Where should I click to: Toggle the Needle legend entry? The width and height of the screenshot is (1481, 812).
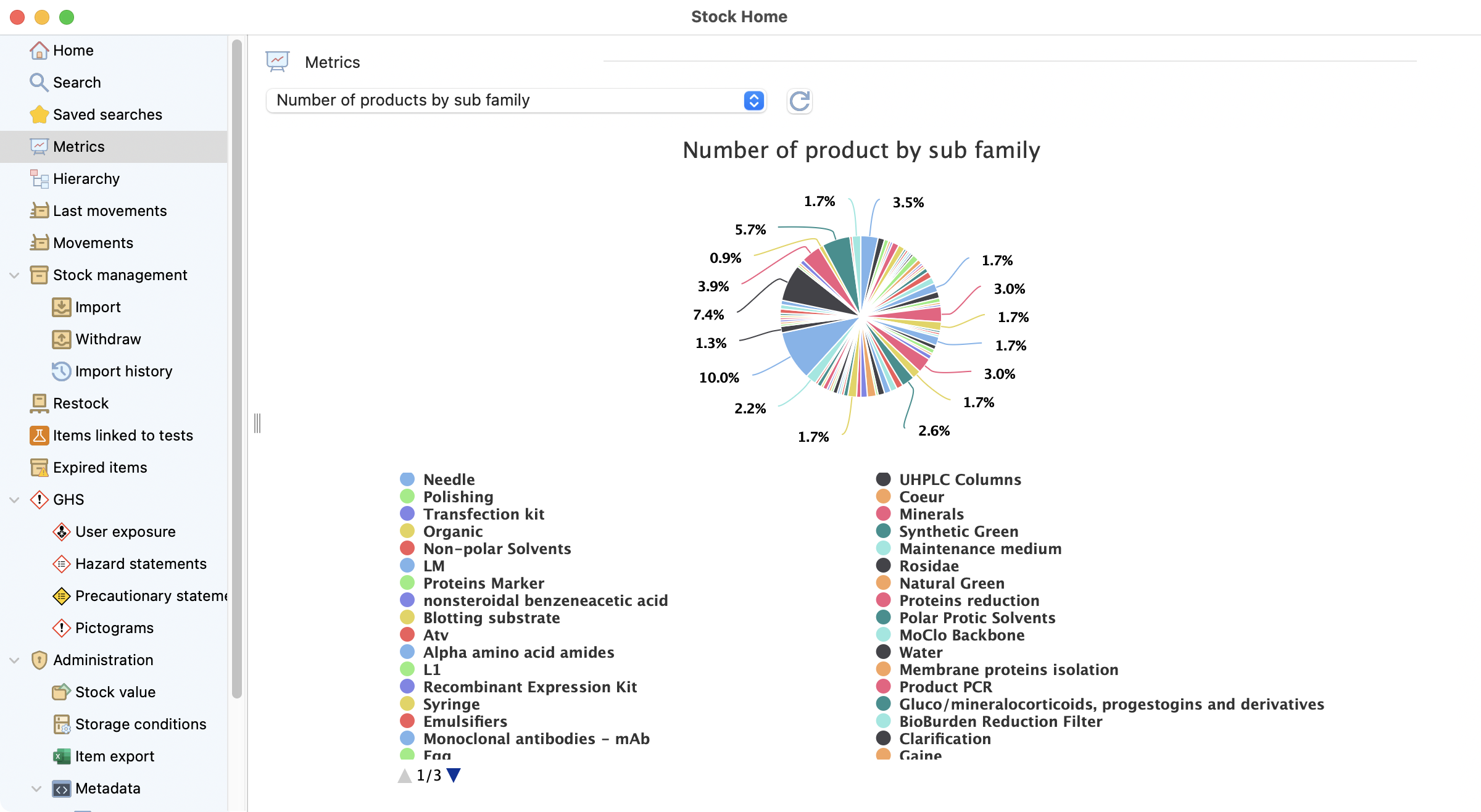coord(449,479)
